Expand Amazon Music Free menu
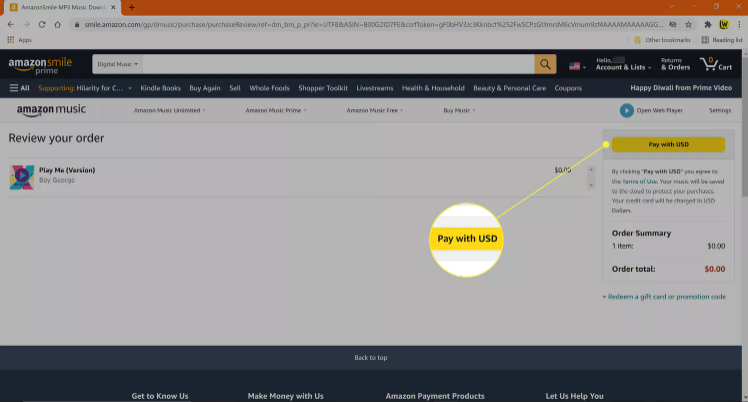748x402 pixels. pyautogui.click(x=374, y=110)
